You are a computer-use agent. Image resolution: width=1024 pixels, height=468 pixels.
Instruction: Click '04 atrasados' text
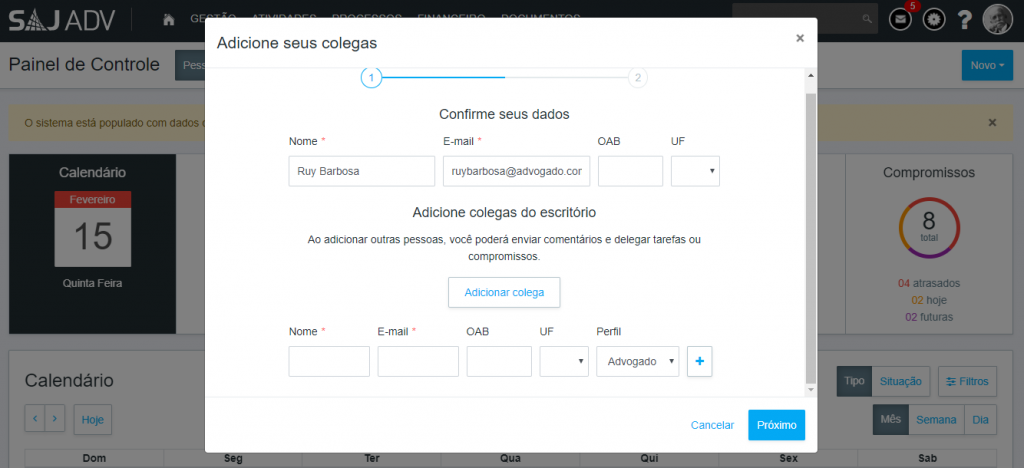point(929,283)
